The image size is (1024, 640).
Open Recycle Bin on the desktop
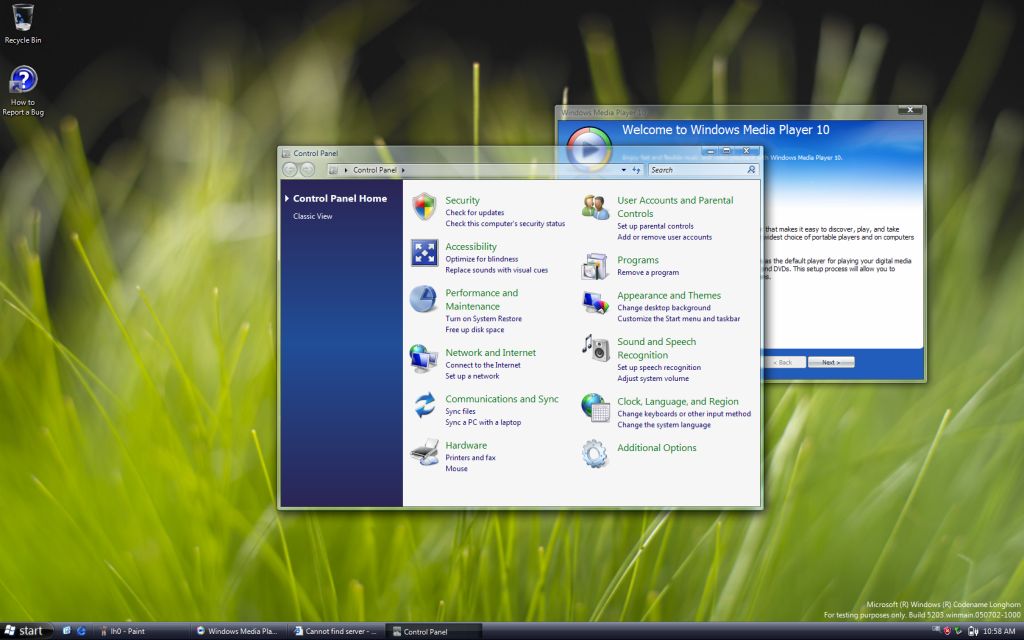pyautogui.click(x=23, y=18)
